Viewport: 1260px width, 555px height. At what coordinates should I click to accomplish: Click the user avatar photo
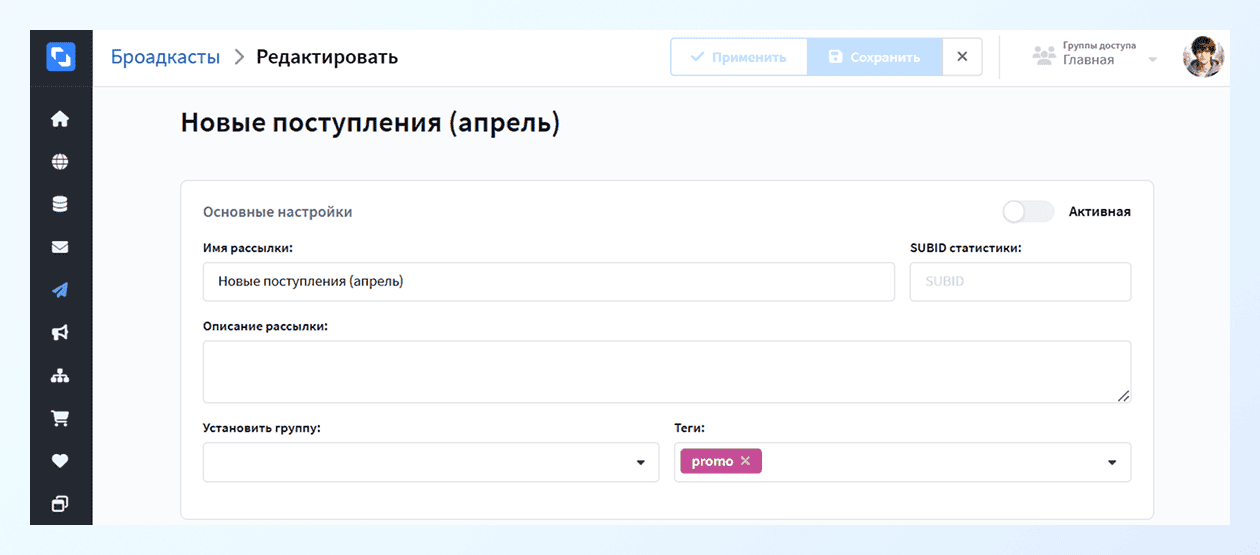[x=1203, y=57]
